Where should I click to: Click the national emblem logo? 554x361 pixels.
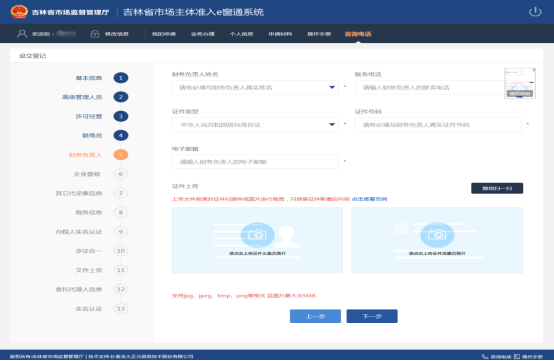(x=19, y=12)
